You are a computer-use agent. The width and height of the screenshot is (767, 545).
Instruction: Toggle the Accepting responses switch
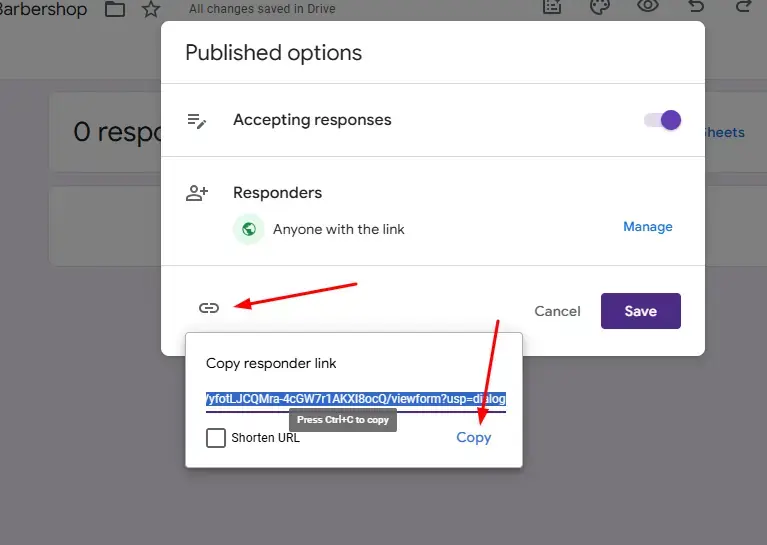coord(662,120)
